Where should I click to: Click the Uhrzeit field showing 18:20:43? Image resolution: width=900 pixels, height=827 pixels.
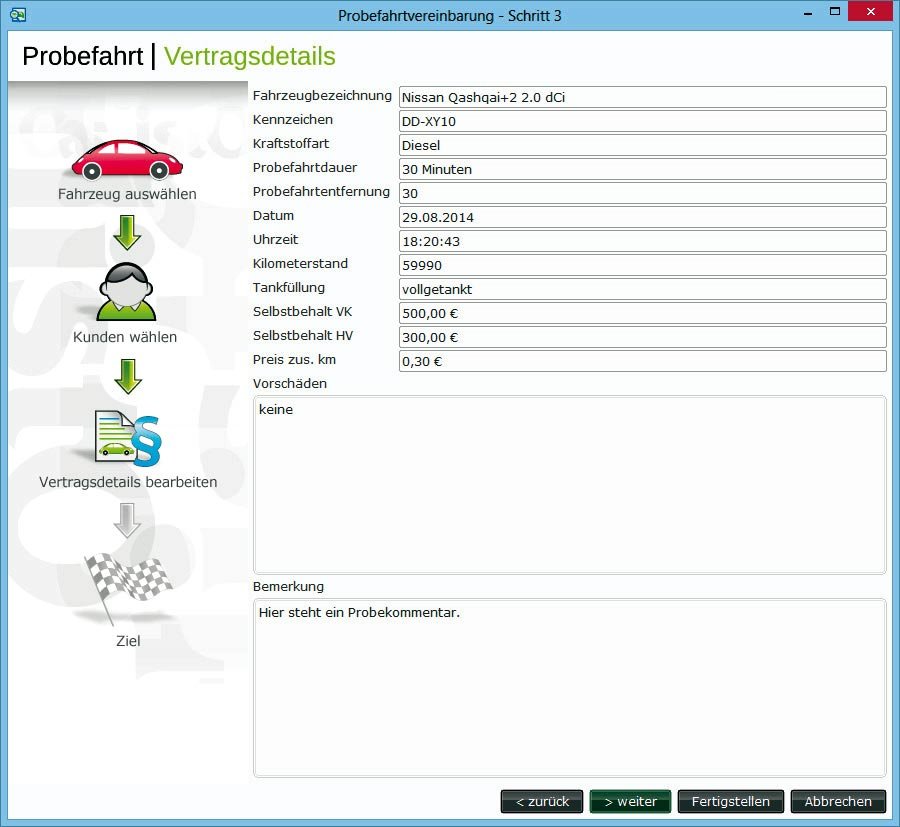point(643,242)
